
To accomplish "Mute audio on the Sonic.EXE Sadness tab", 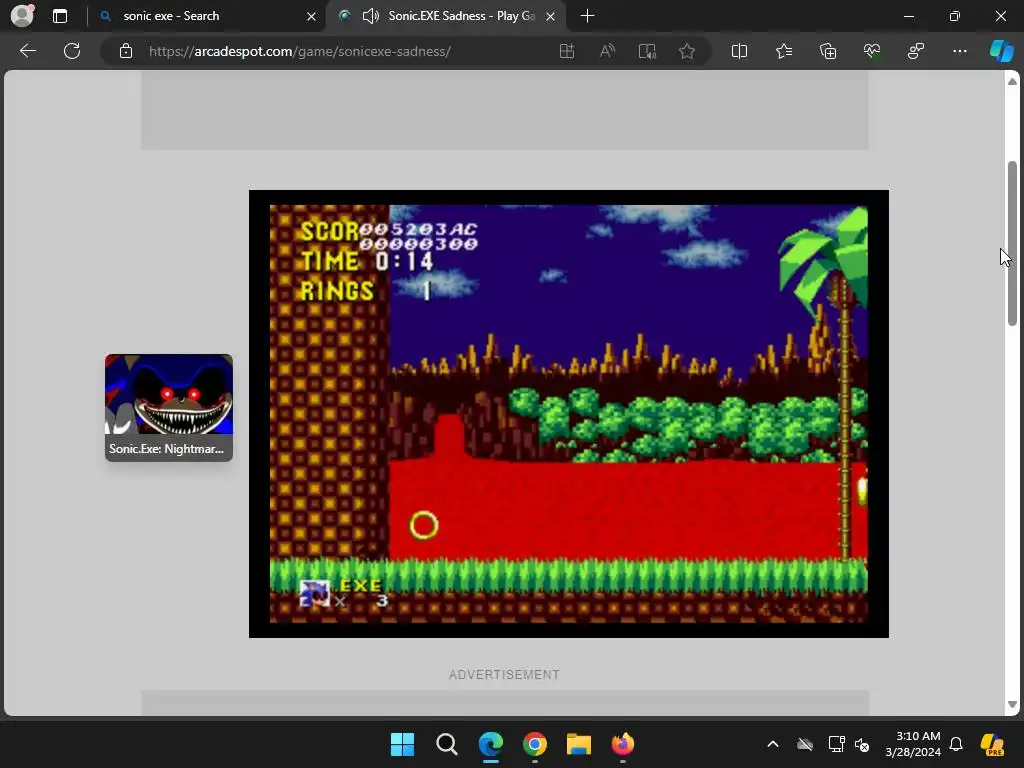I will tap(370, 16).
